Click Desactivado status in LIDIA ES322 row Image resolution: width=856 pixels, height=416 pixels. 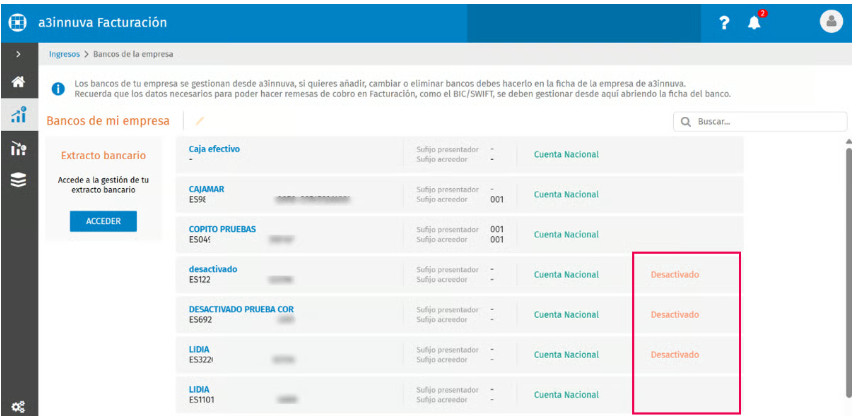click(675, 355)
